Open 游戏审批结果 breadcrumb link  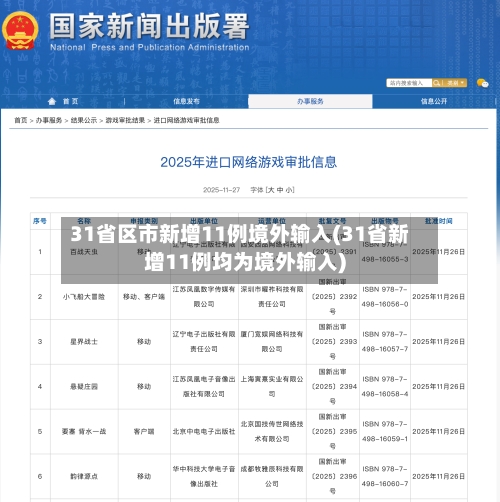tap(125, 120)
